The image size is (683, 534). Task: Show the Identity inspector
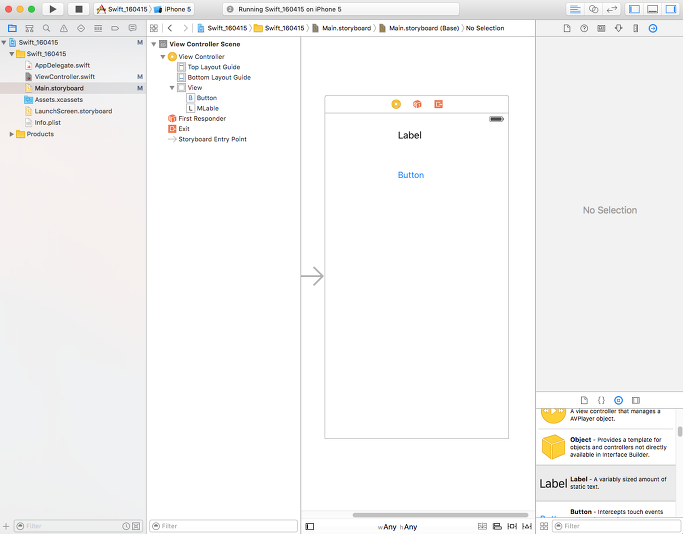point(601,28)
